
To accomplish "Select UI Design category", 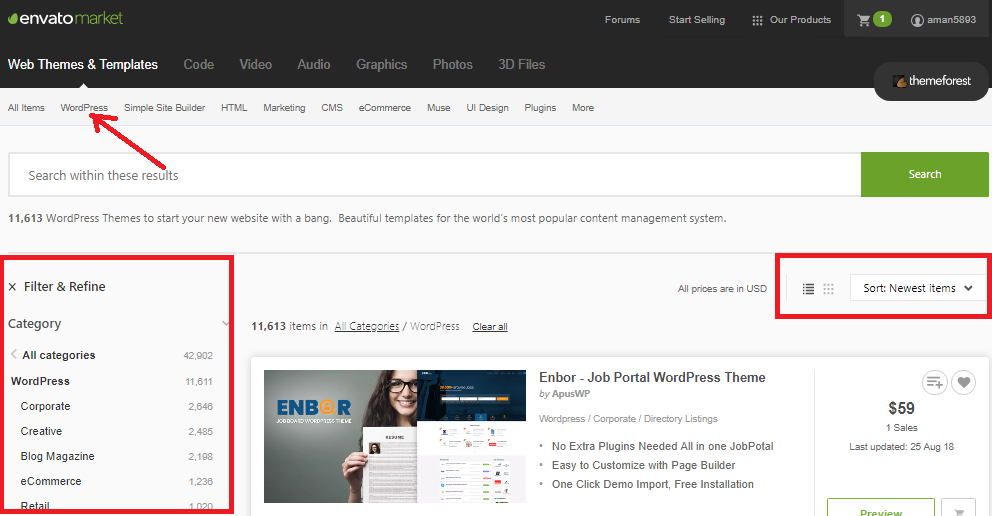I will pos(487,108).
